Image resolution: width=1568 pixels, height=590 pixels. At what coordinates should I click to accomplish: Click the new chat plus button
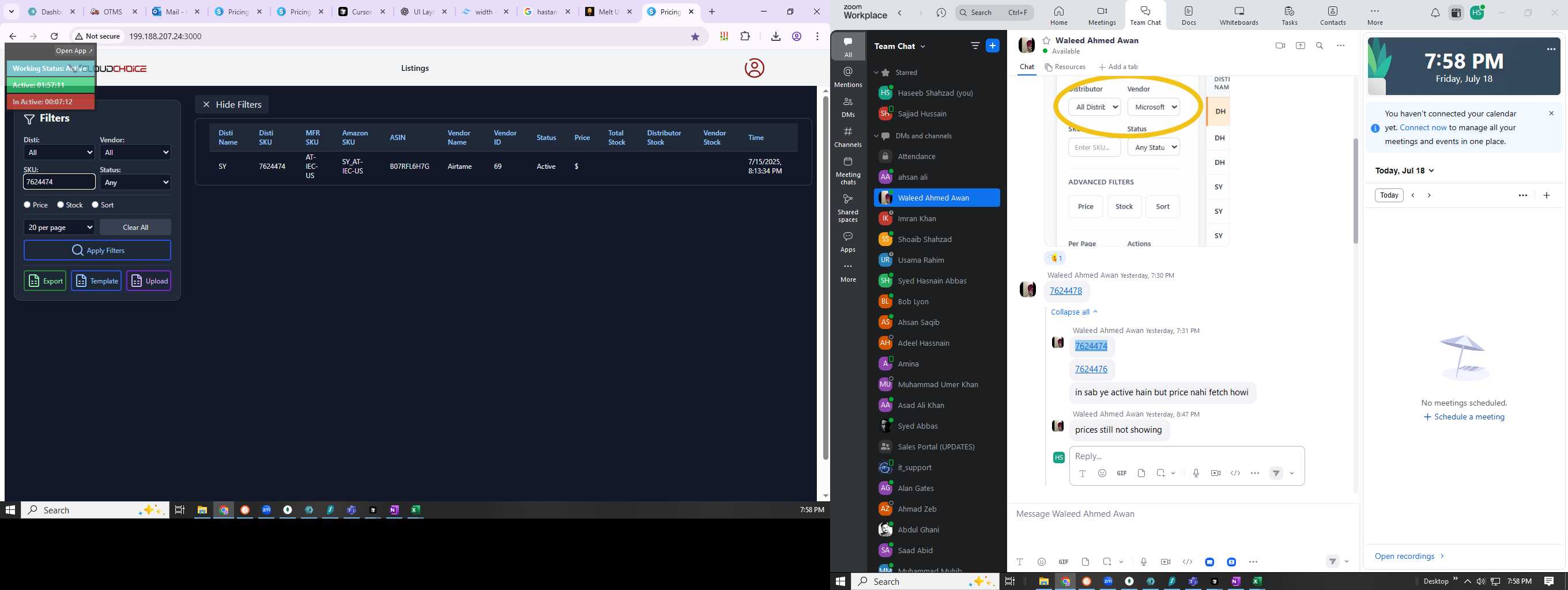(992, 46)
